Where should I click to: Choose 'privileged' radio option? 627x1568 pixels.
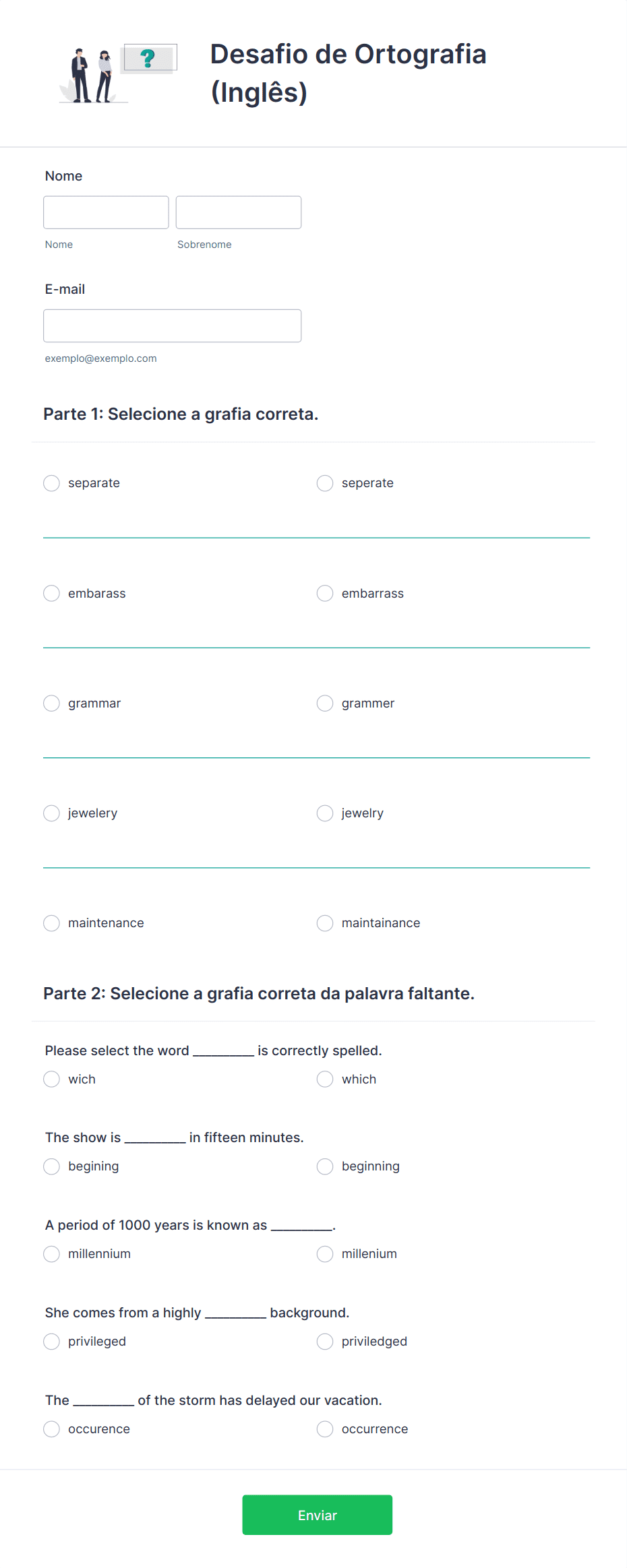[52, 1342]
